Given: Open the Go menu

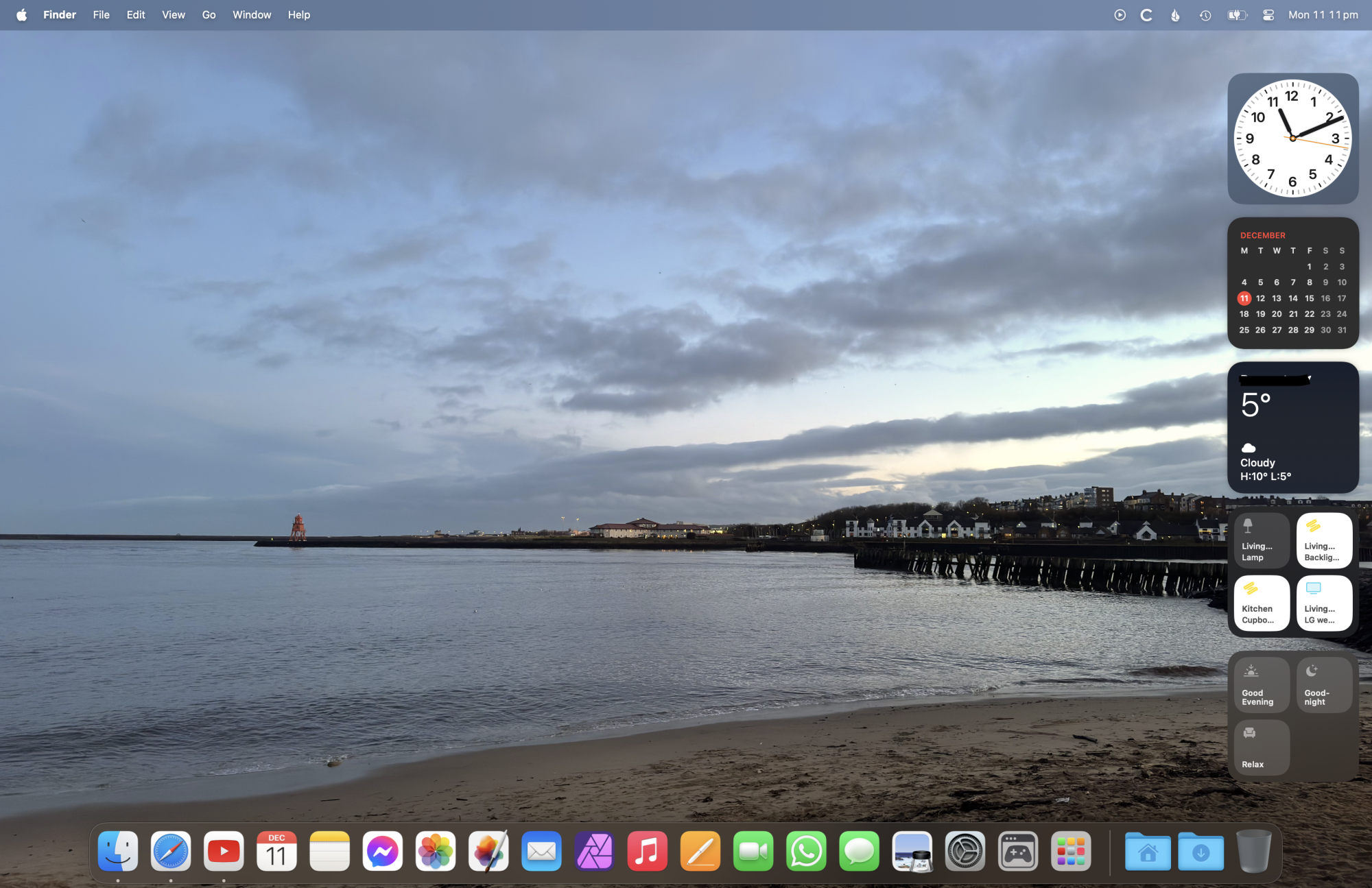Looking at the screenshot, I should (209, 15).
